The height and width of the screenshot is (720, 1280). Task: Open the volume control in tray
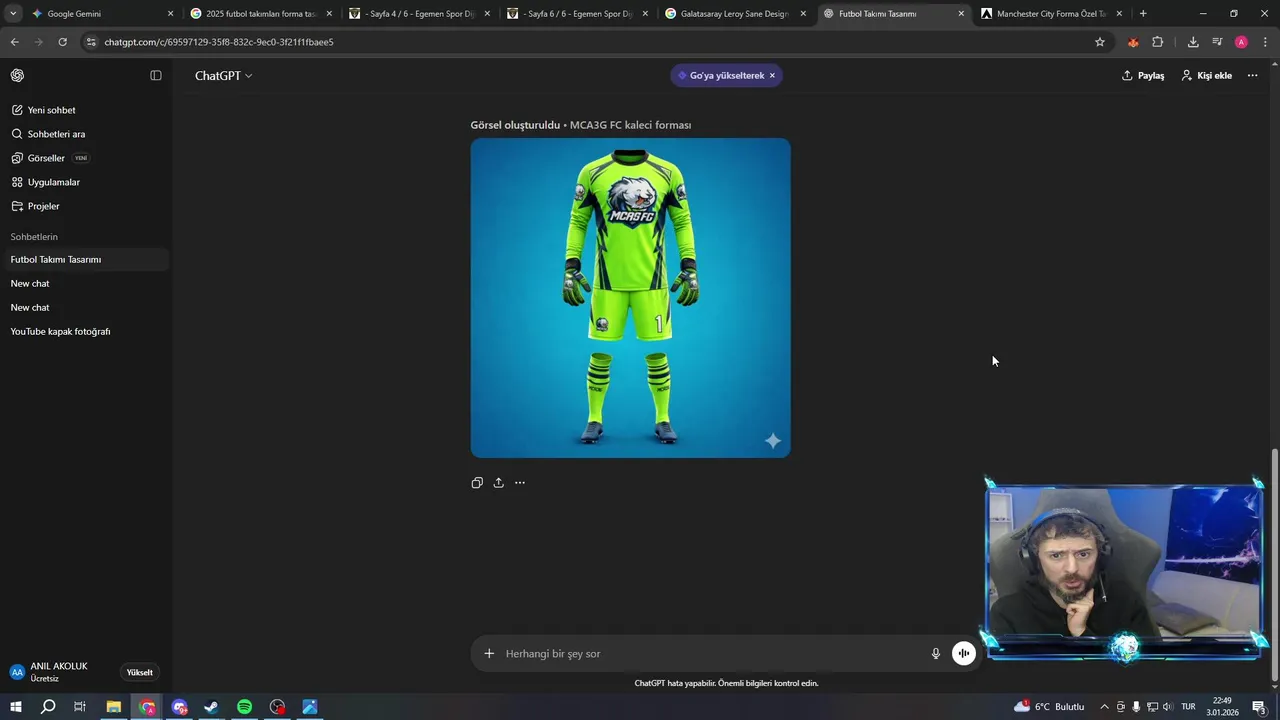click(x=1167, y=707)
